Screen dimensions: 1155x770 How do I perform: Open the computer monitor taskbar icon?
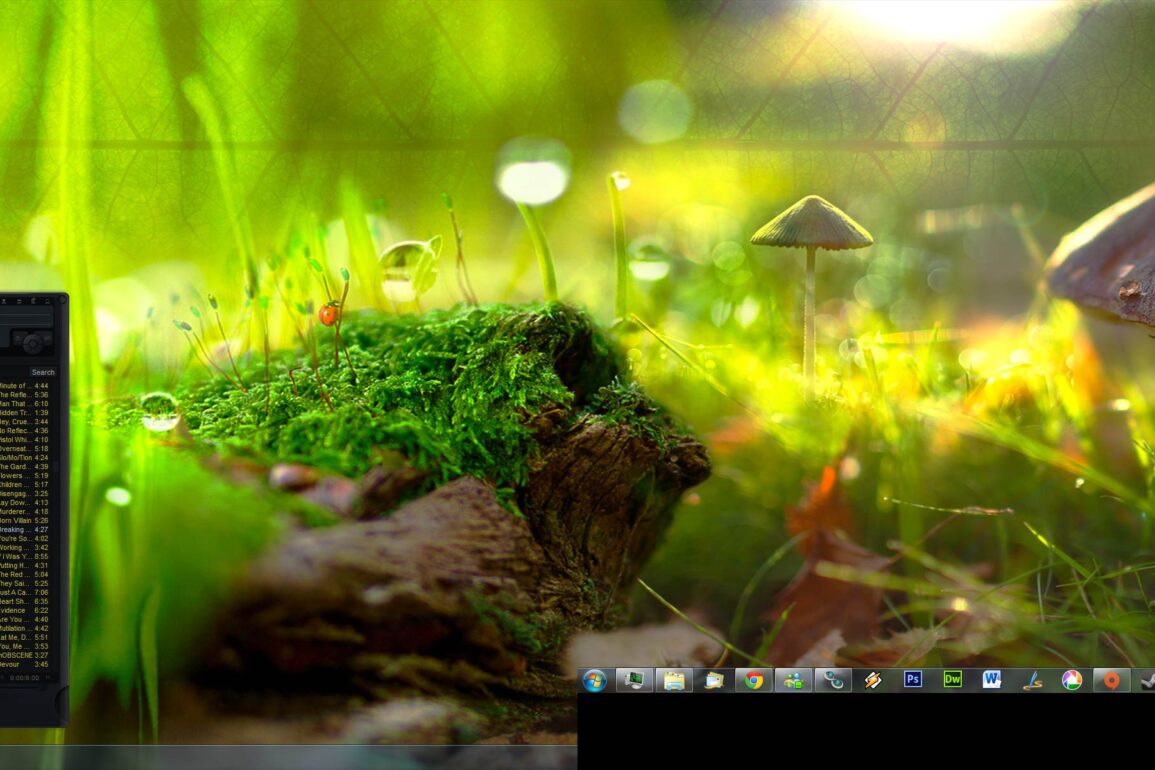(x=634, y=680)
